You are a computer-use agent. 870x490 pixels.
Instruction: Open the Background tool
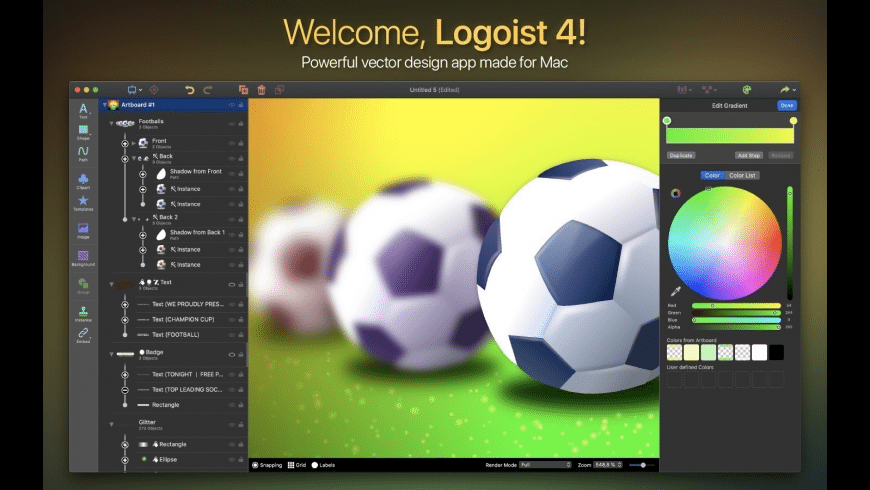point(83,258)
